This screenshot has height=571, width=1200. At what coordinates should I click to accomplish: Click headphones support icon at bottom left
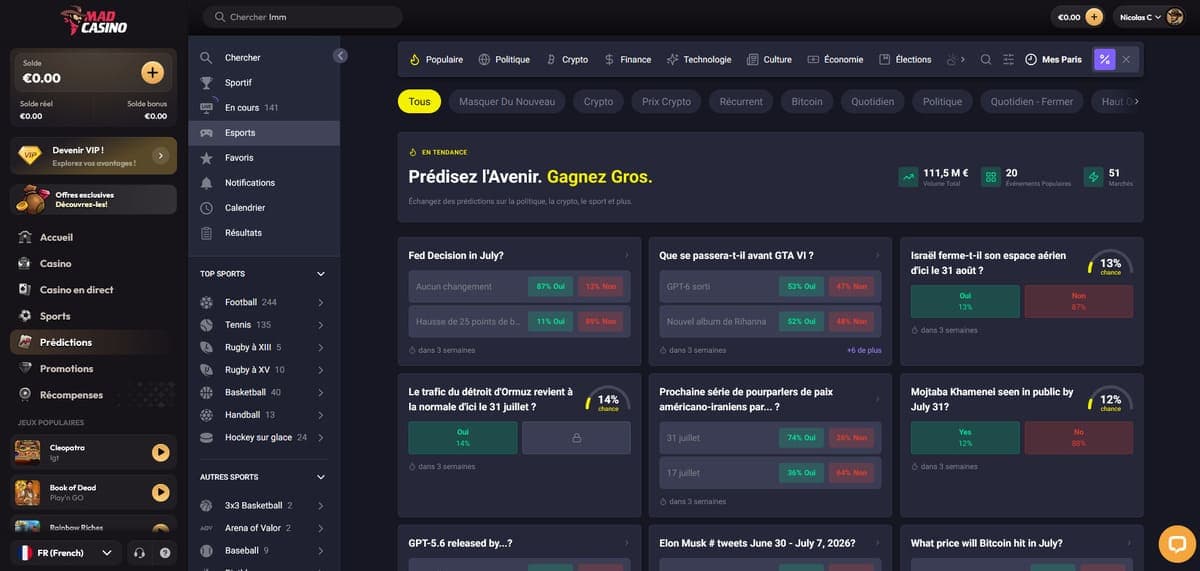click(x=139, y=552)
